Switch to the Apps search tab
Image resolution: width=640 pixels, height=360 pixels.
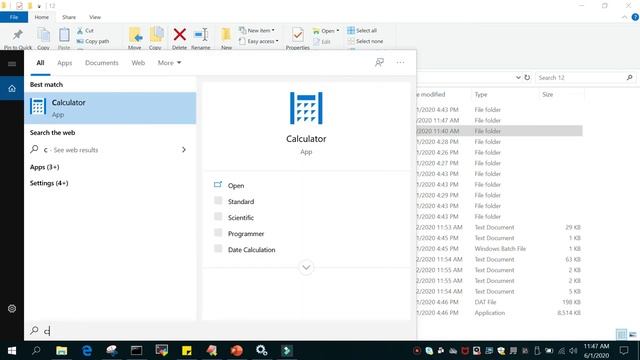(x=64, y=63)
